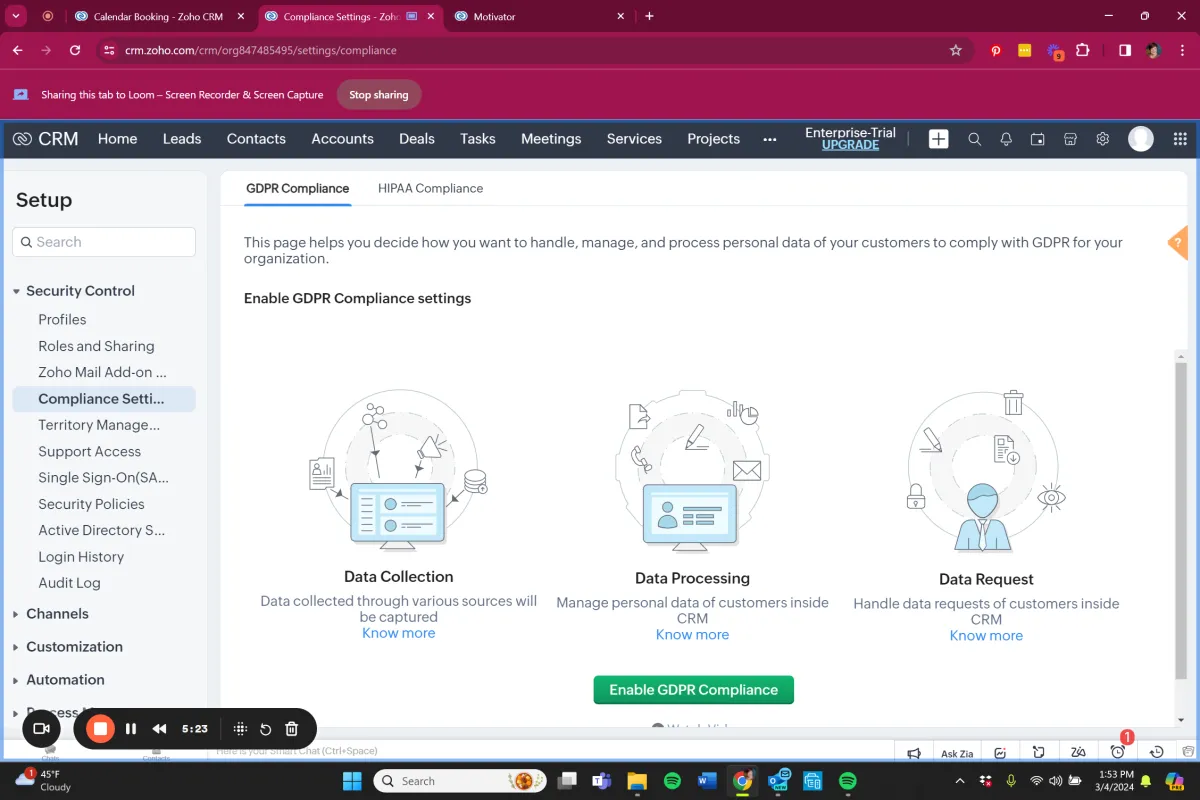Click the UPGRADE link

point(850,145)
